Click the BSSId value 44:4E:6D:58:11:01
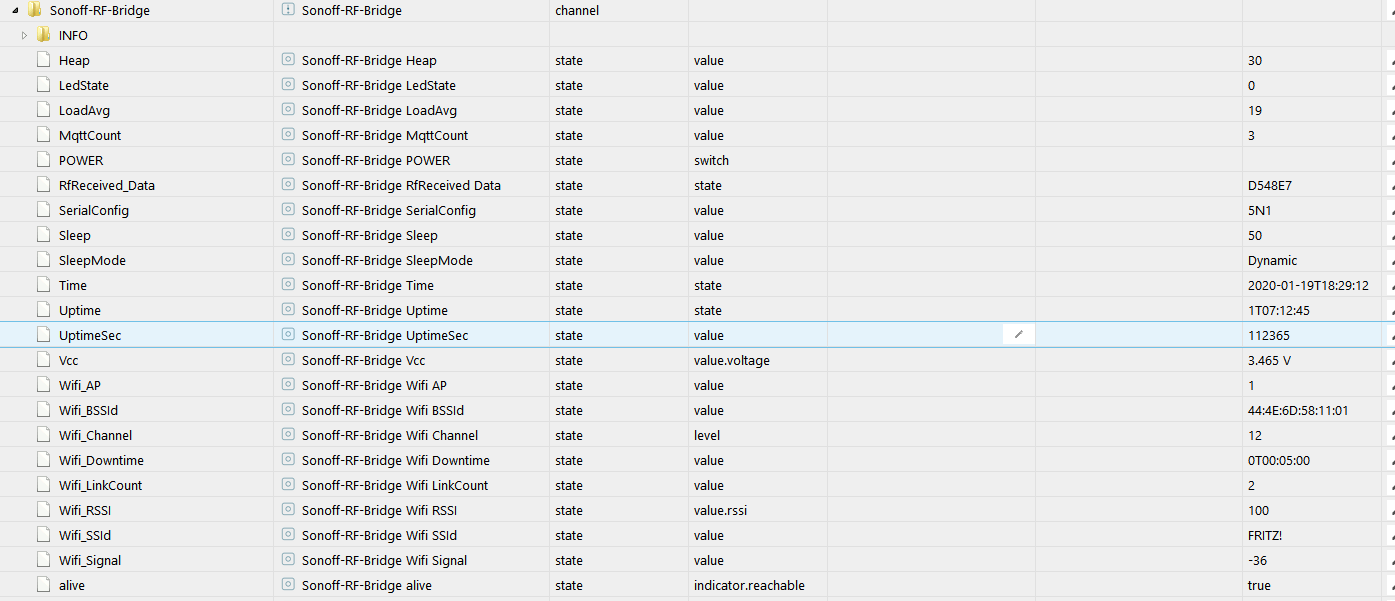The height and width of the screenshot is (601, 1395). pyautogui.click(x=1298, y=410)
